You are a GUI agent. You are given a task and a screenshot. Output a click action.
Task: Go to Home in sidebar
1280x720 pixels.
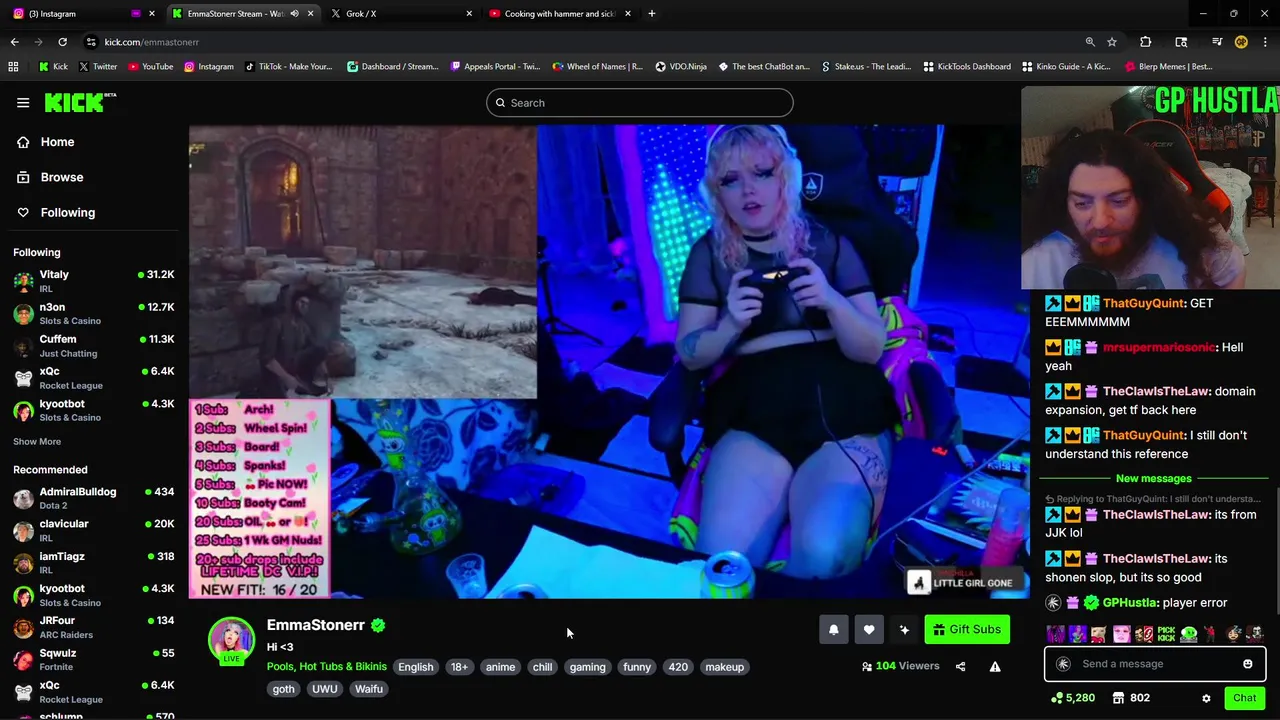[x=57, y=142]
